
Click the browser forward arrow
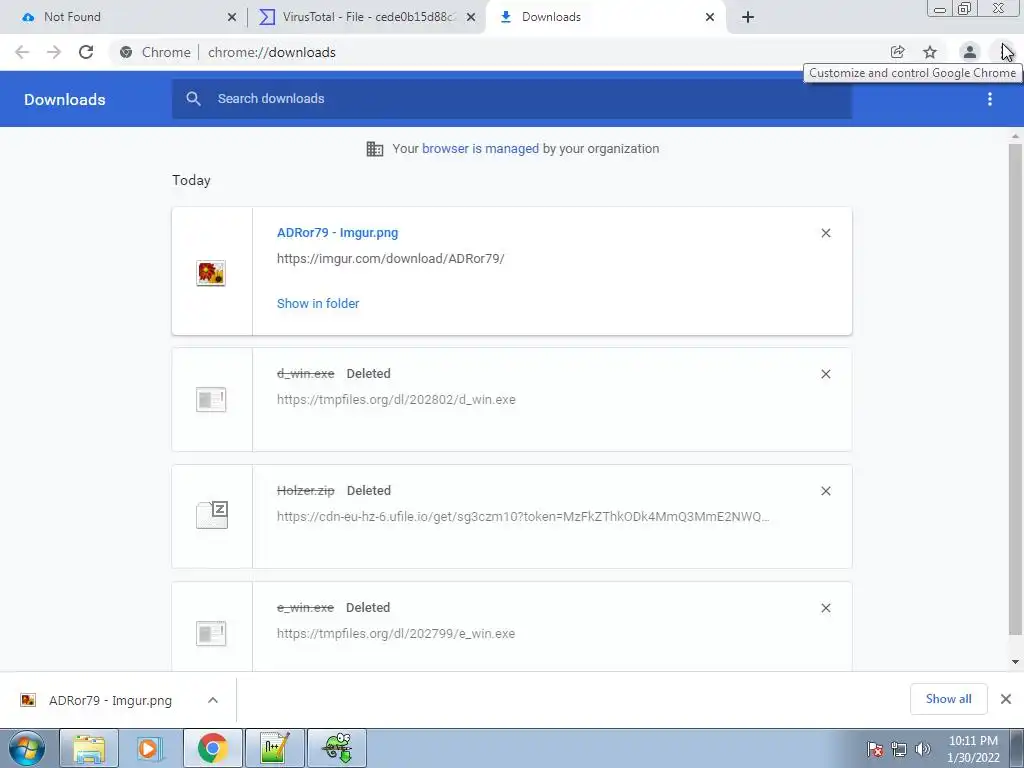tap(54, 52)
